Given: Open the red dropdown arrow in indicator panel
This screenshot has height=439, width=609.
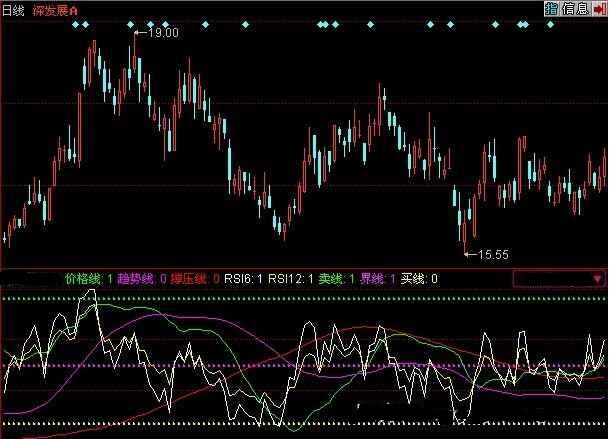Looking at the screenshot, I should tap(597, 278).
